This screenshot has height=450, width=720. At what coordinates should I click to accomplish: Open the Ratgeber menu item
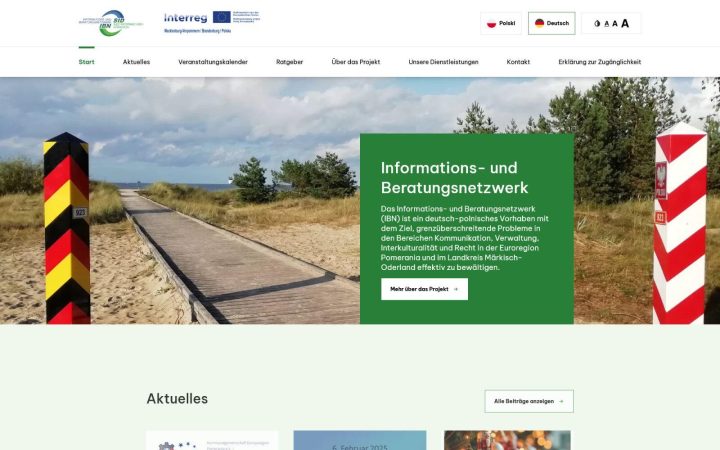tap(290, 62)
